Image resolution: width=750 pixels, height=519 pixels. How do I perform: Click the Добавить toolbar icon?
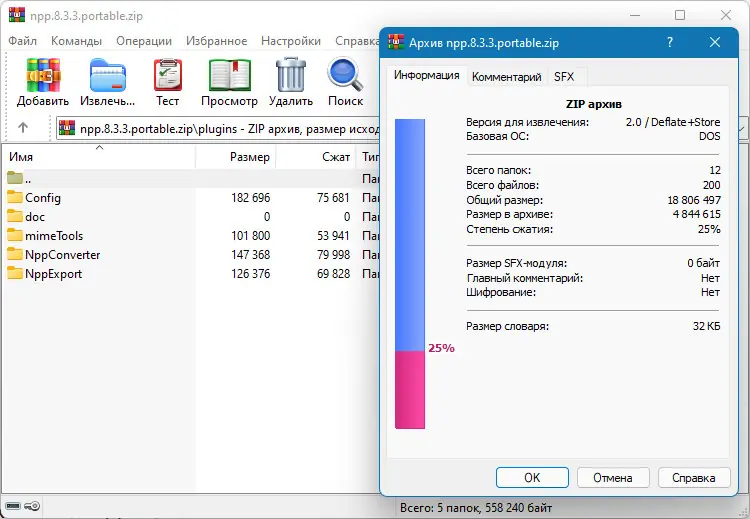tap(43, 75)
